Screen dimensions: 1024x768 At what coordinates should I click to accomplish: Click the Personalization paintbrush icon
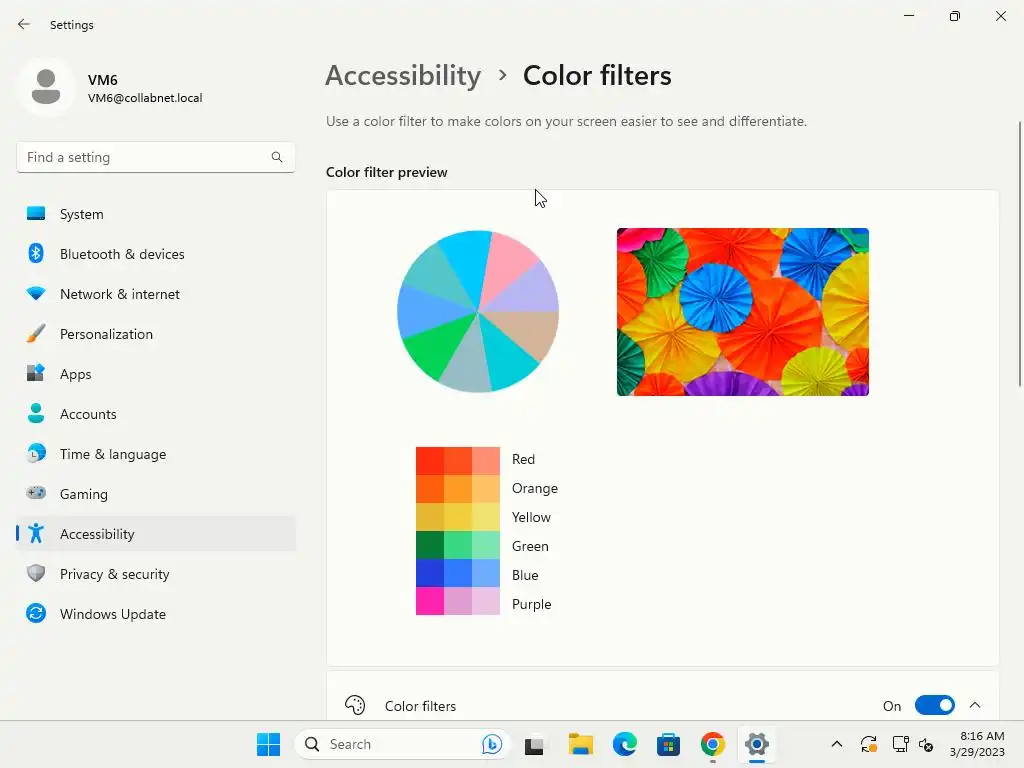36,334
